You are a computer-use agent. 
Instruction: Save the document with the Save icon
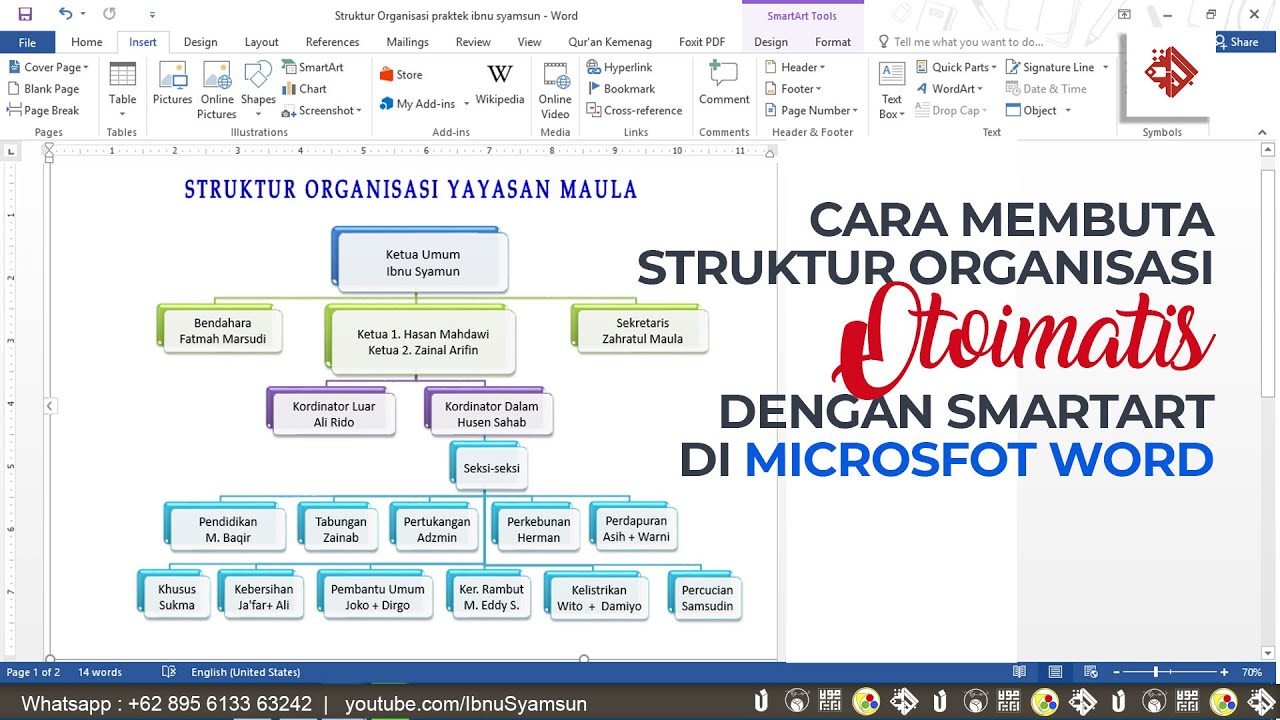click(x=25, y=14)
